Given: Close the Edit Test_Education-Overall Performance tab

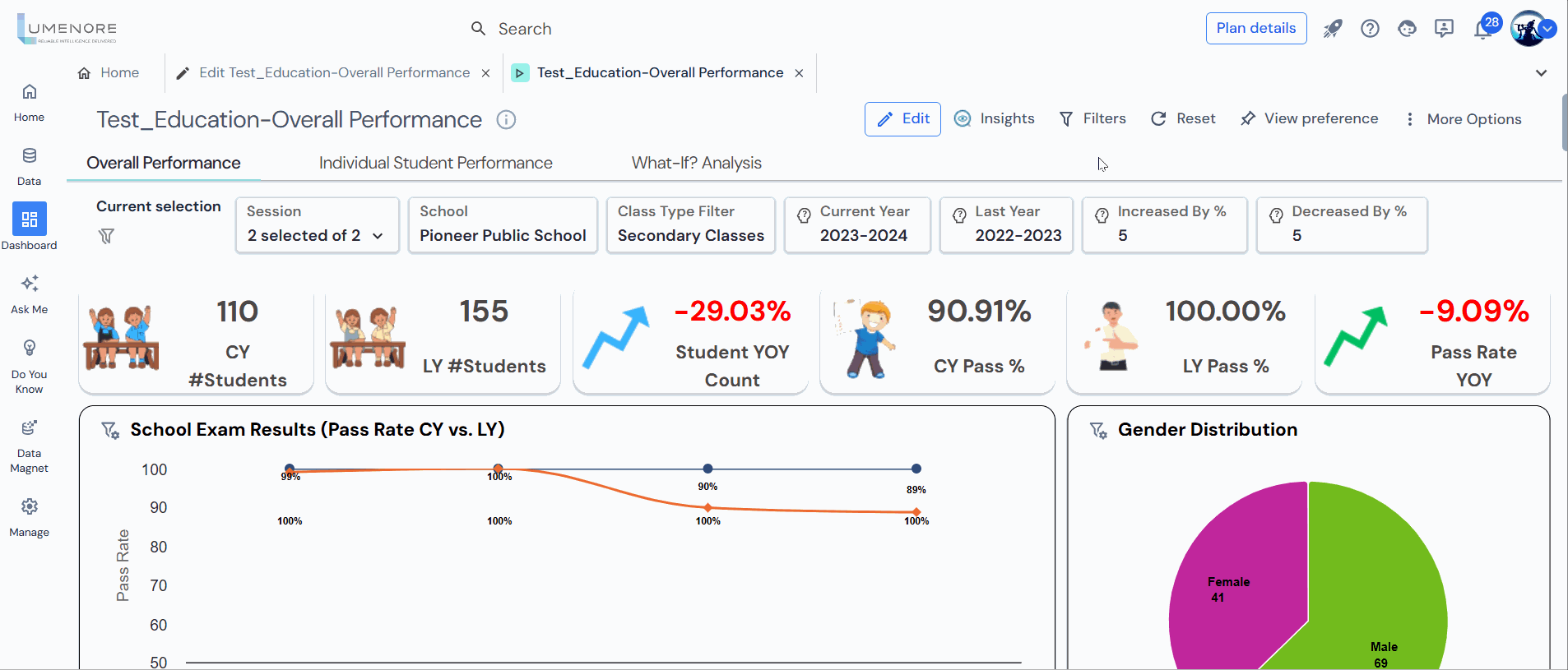Looking at the screenshot, I should pyautogui.click(x=486, y=73).
